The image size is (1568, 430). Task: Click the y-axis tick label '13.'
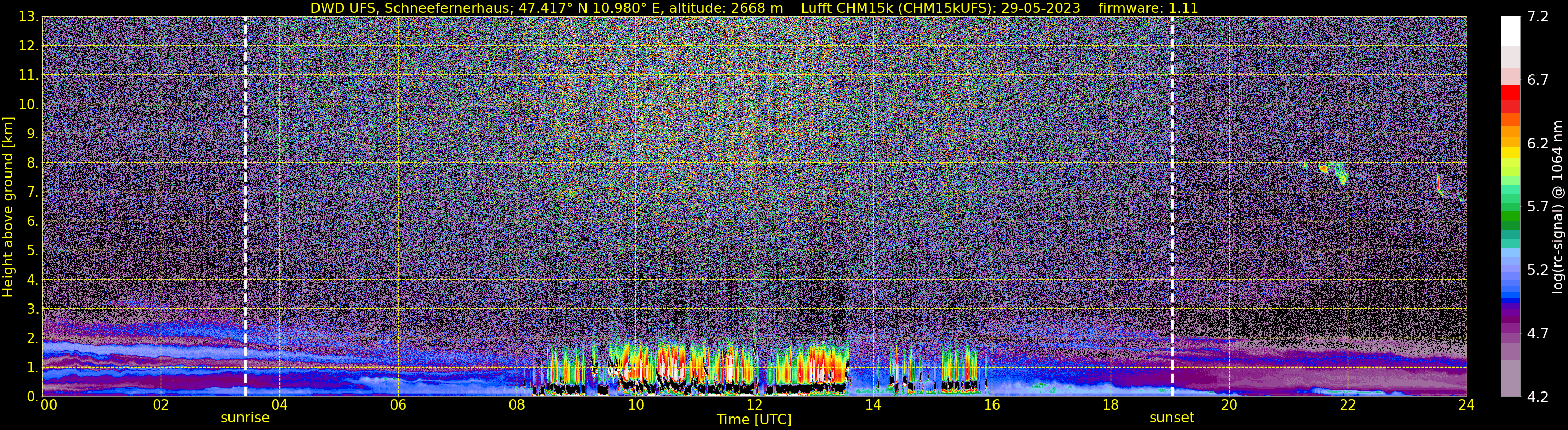click(x=28, y=17)
